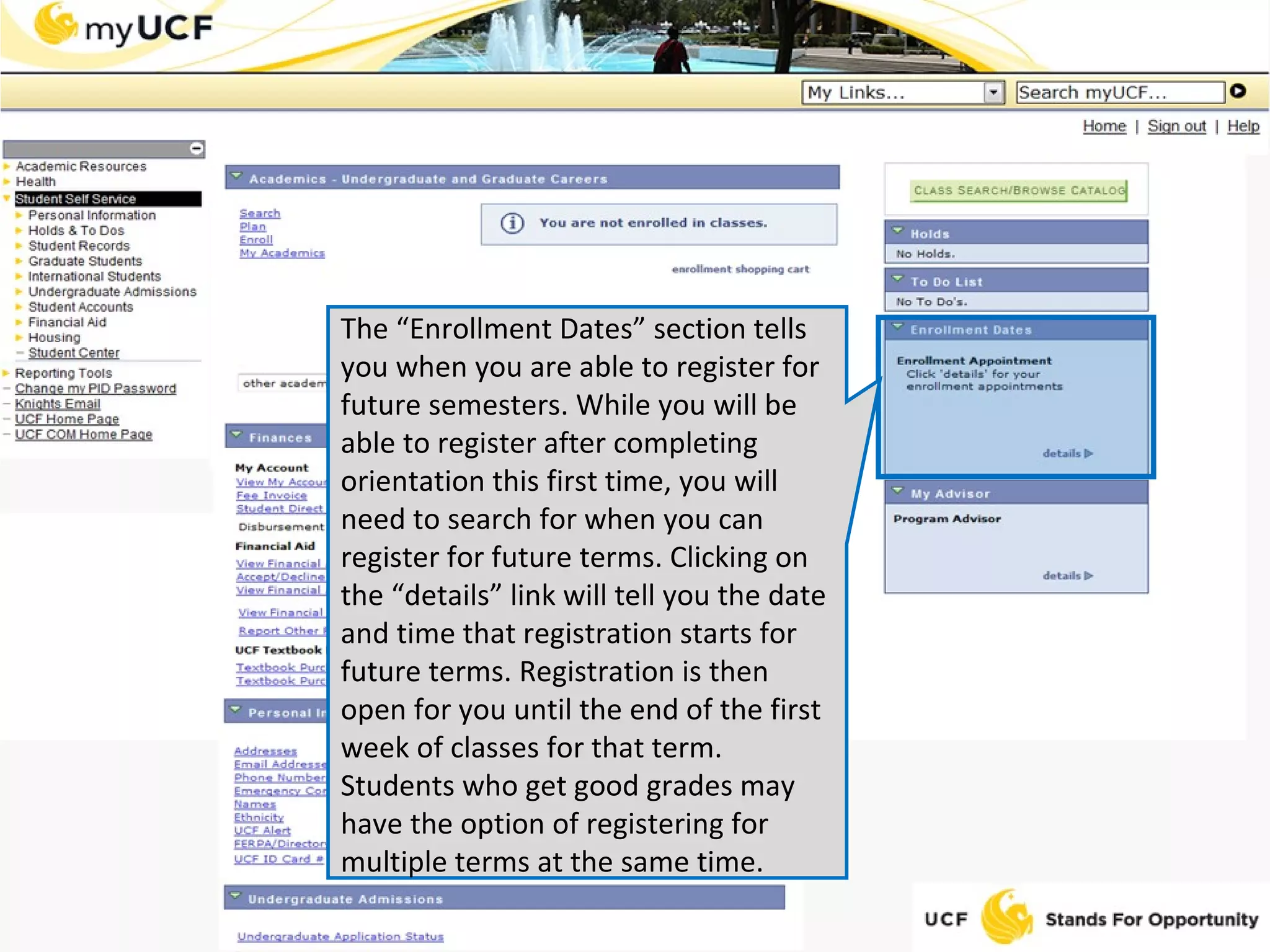Click the myUCF logo

[x=123, y=26]
